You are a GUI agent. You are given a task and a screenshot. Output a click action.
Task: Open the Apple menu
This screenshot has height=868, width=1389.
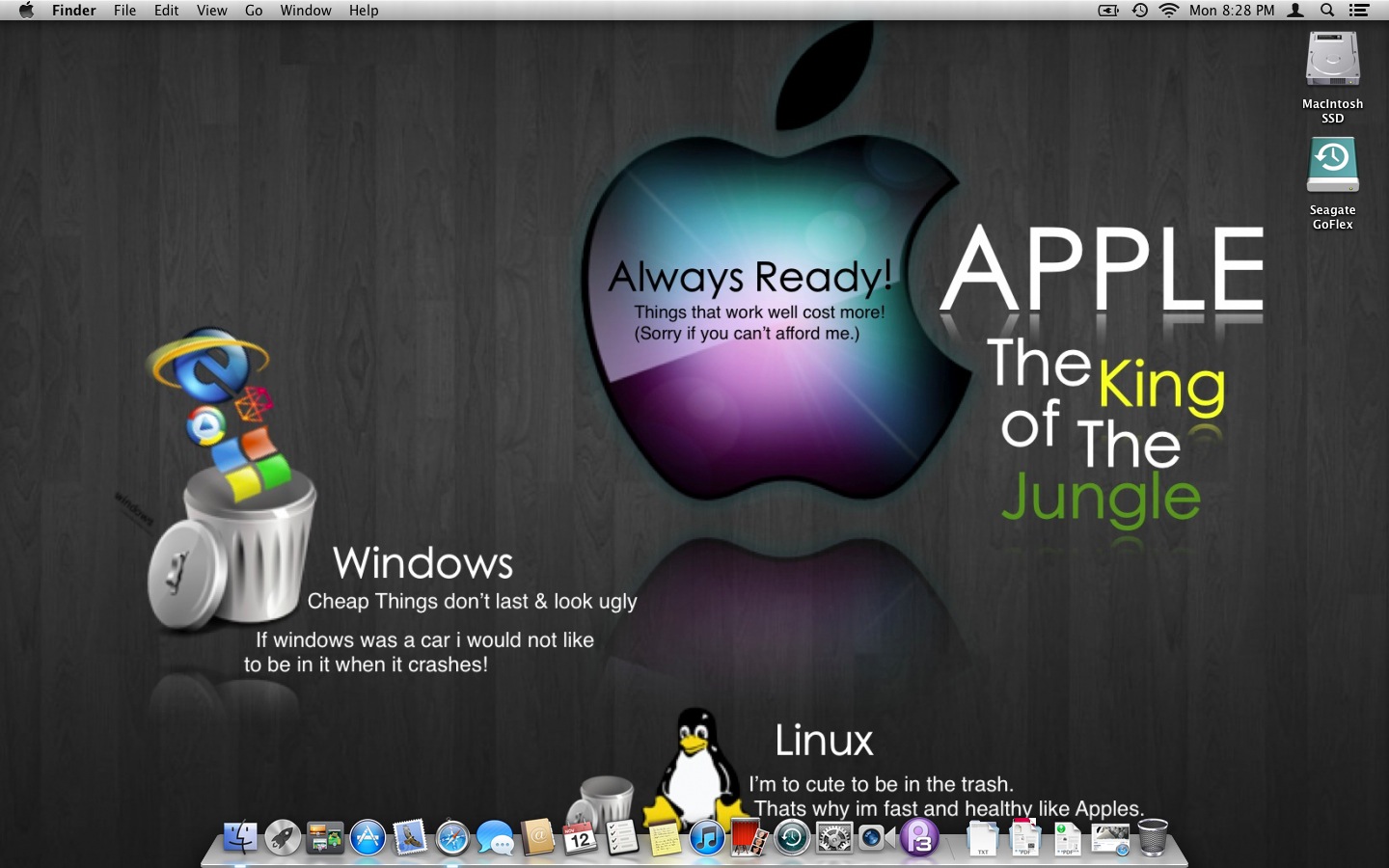pyautogui.click(x=26, y=11)
